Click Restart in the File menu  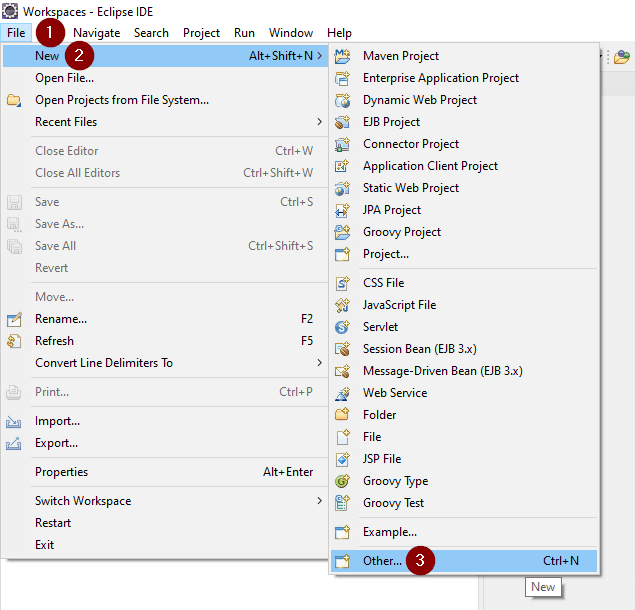[x=53, y=523]
